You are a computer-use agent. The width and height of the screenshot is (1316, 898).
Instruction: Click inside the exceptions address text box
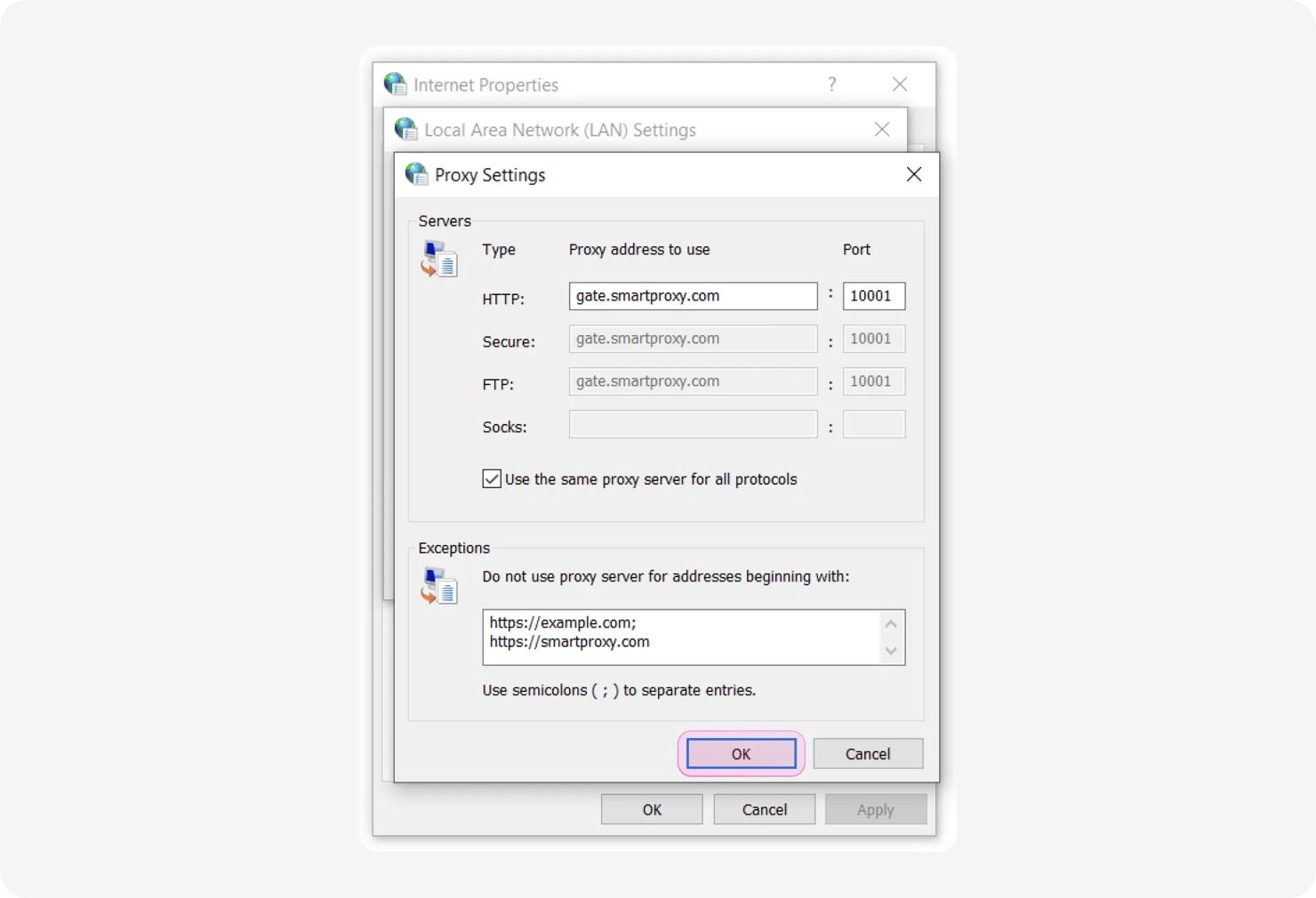[680, 637]
